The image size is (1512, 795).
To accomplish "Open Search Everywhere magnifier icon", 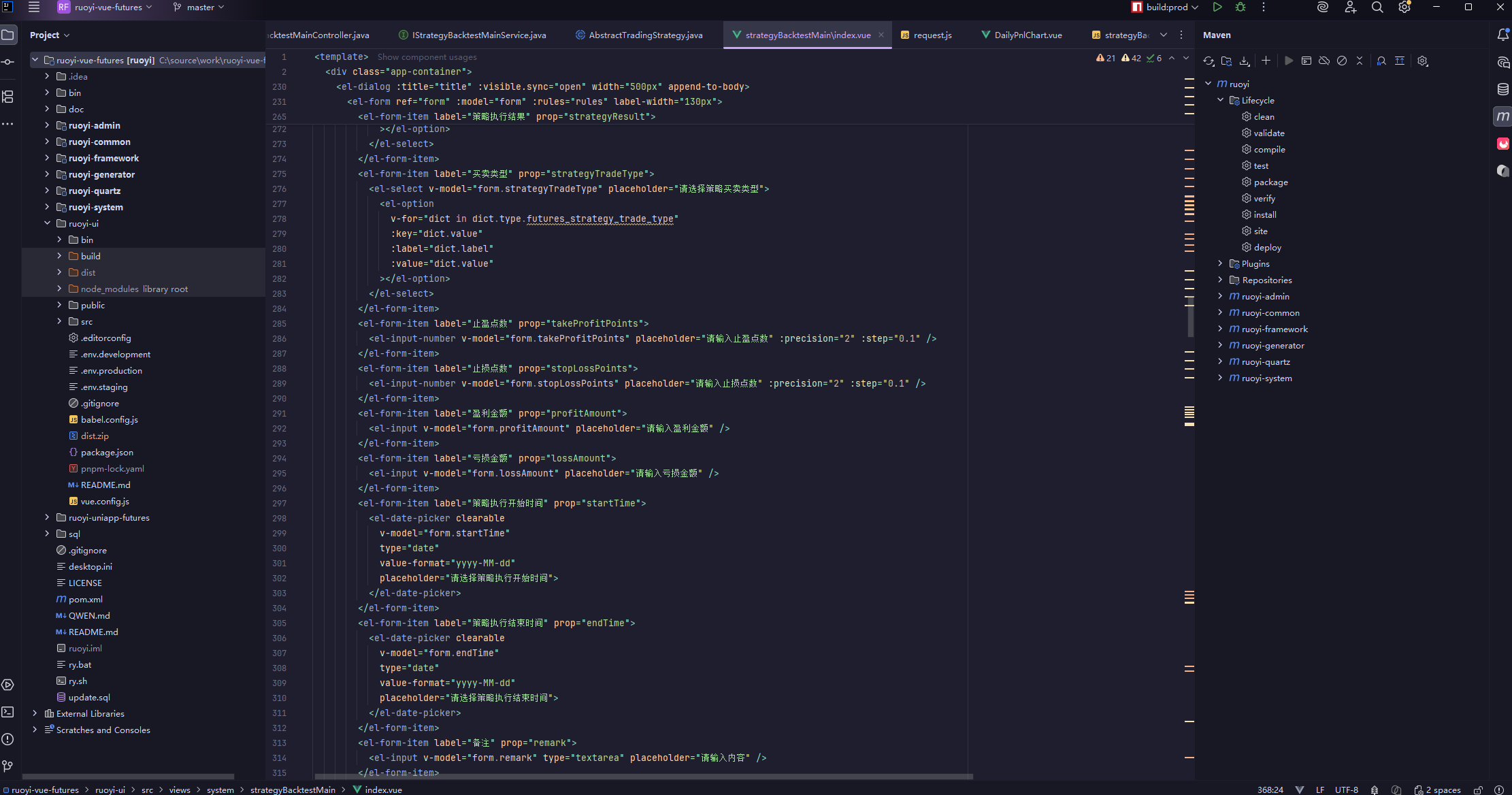I will point(1377,7).
